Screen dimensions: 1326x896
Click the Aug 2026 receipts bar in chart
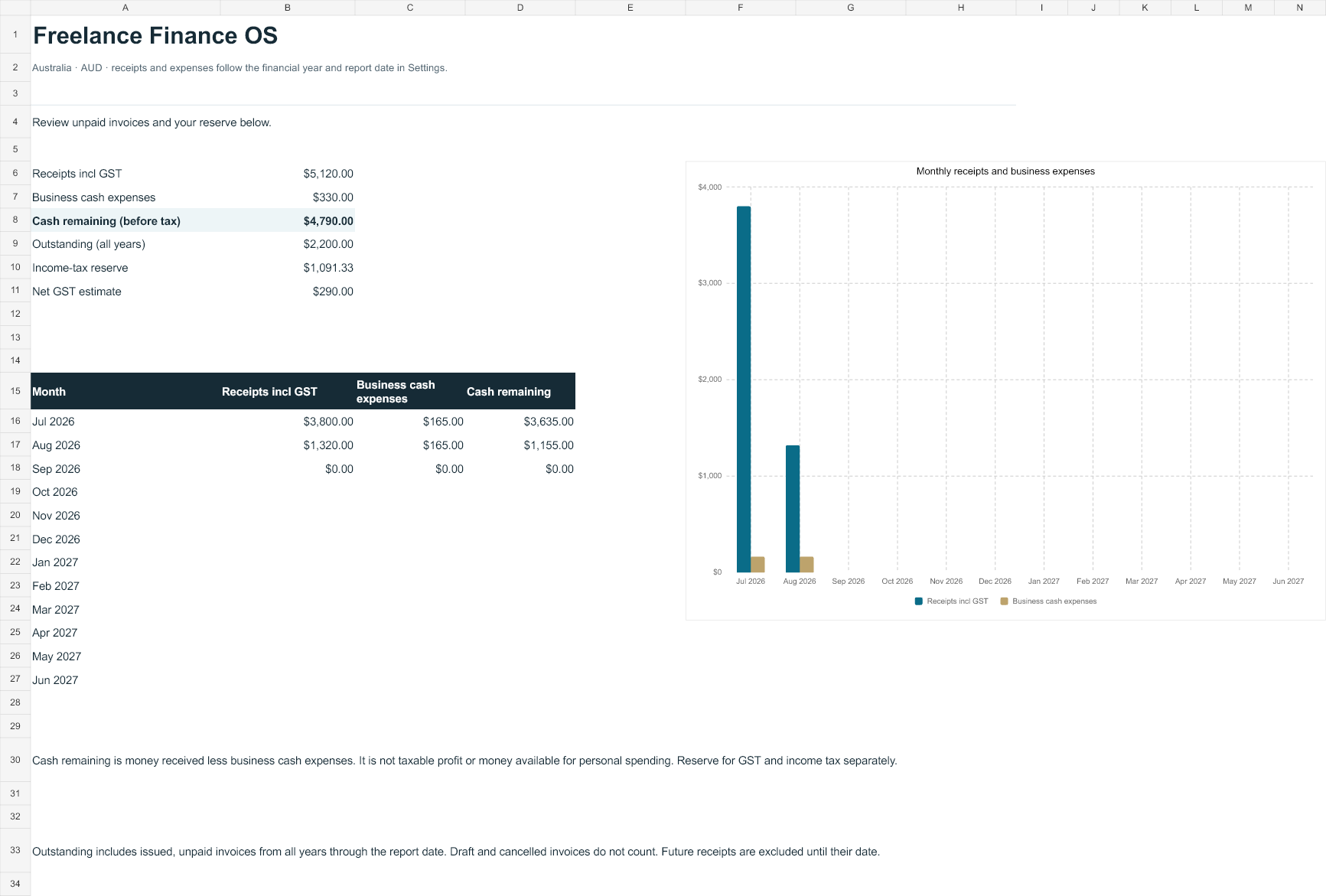pos(793,509)
